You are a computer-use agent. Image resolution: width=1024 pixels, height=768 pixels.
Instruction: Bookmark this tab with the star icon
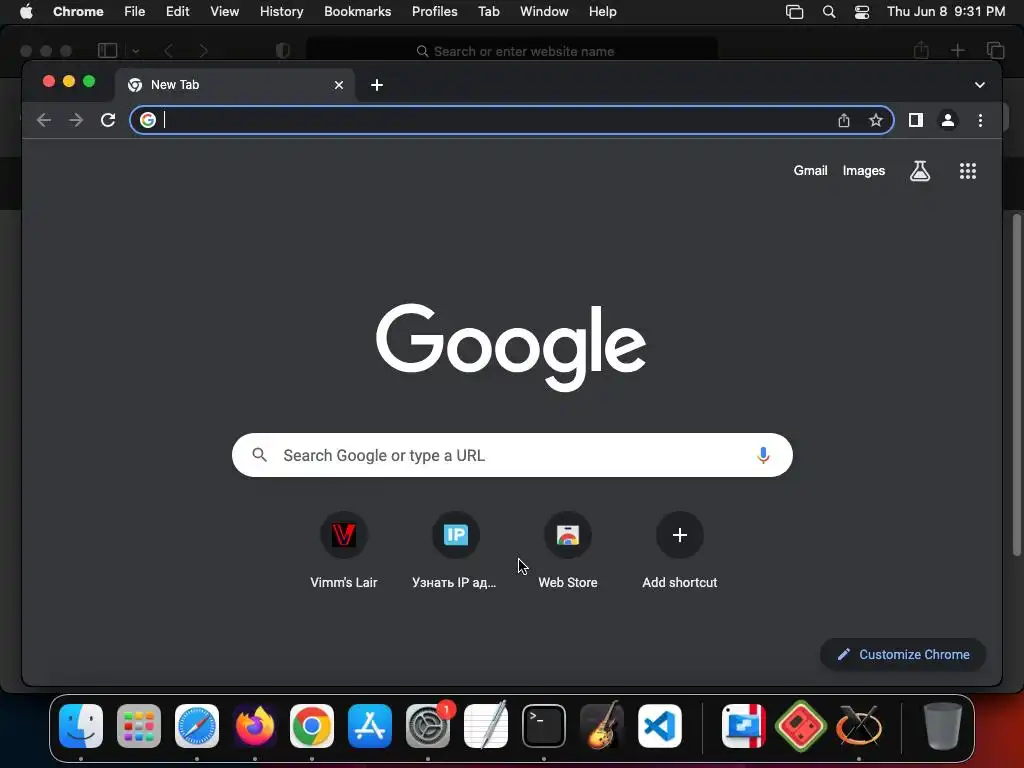click(876, 120)
